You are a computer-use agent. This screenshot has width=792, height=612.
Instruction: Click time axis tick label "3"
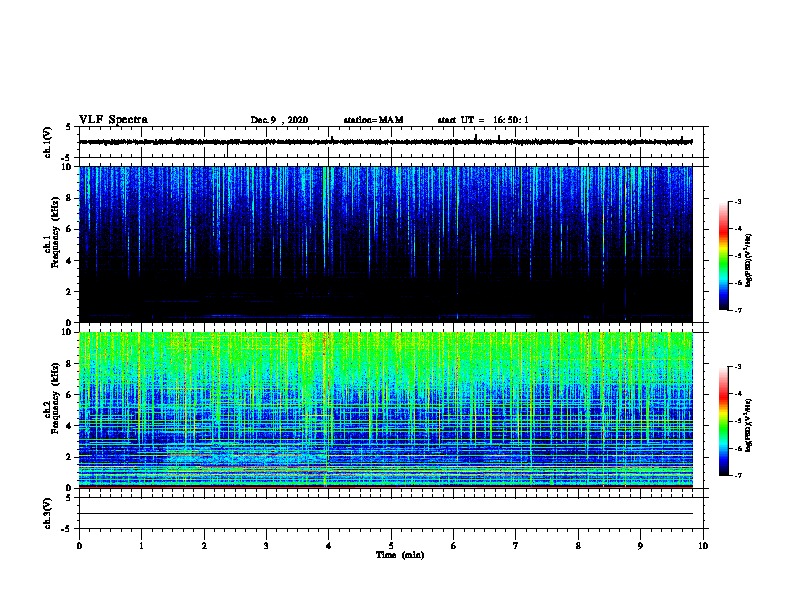pos(266,546)
